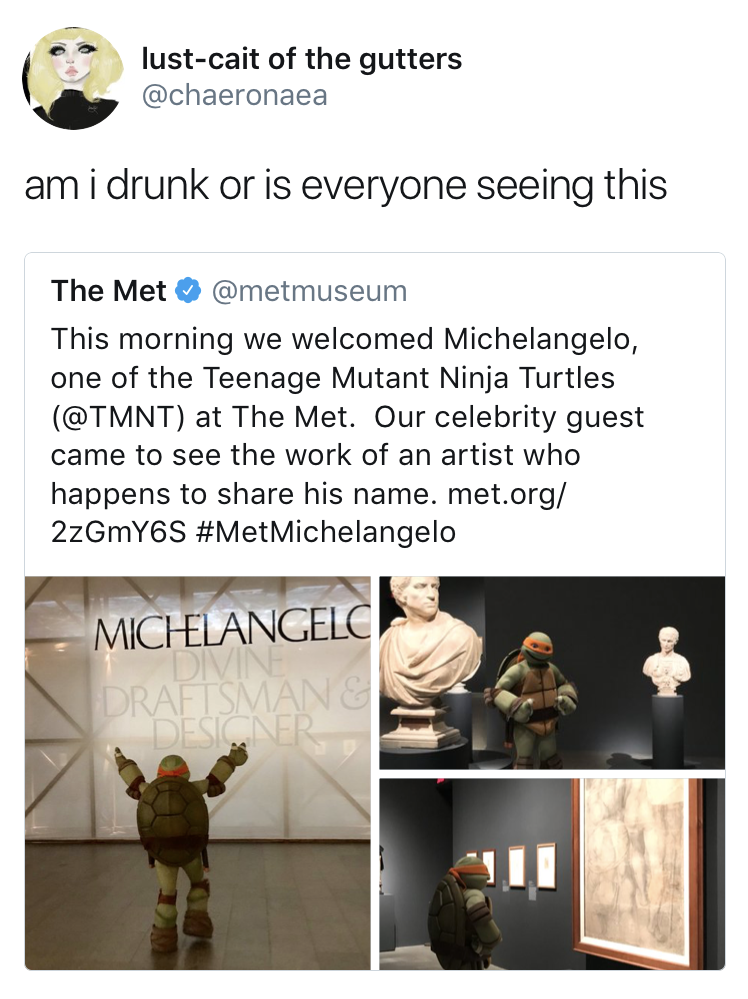The height and width of the screenshot is (999, 748).
Task: Open the photo of the turtle beside marble busts
Action: point(552,672)
